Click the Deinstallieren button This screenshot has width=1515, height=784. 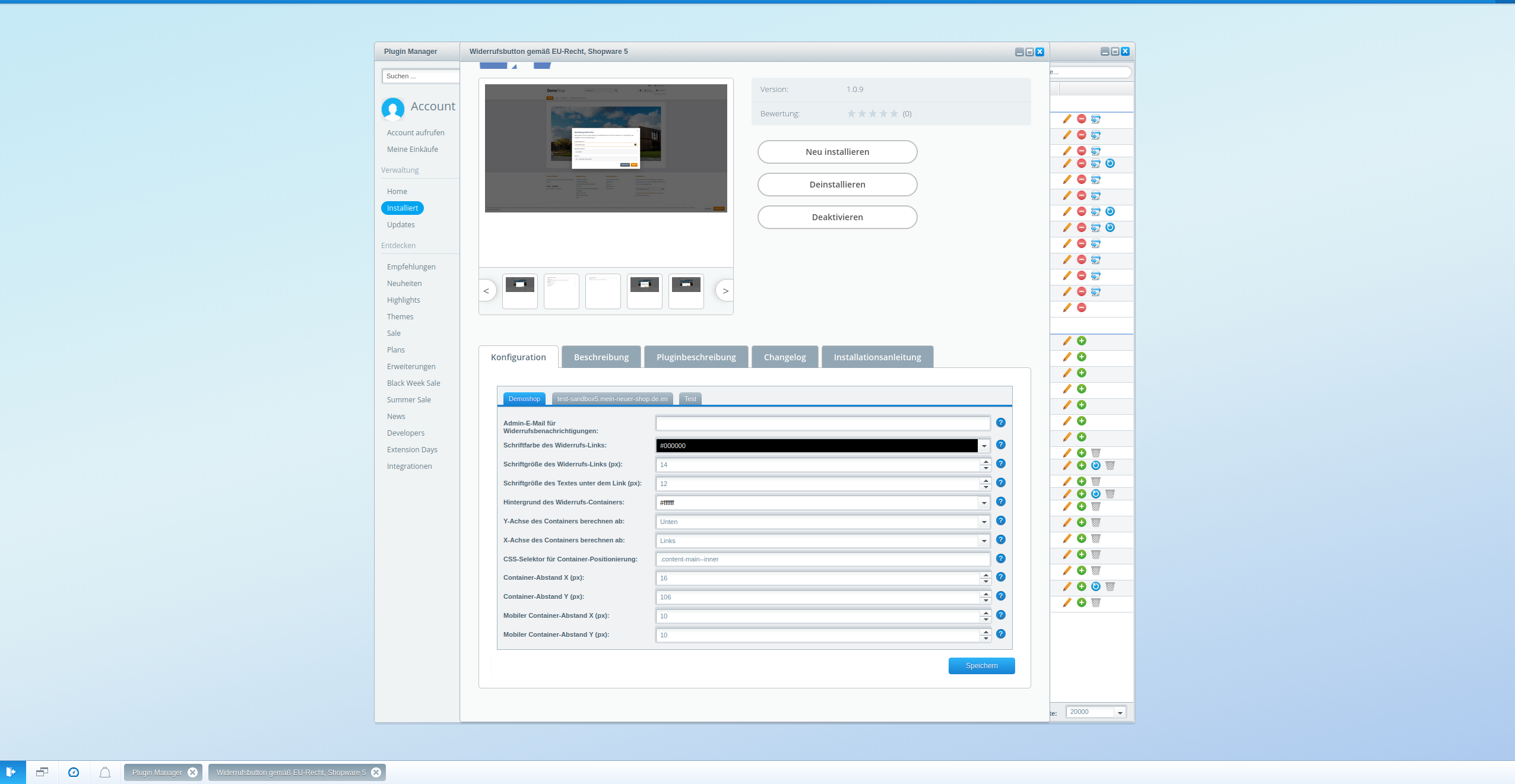pyautogui.click(x=837, y=185)
